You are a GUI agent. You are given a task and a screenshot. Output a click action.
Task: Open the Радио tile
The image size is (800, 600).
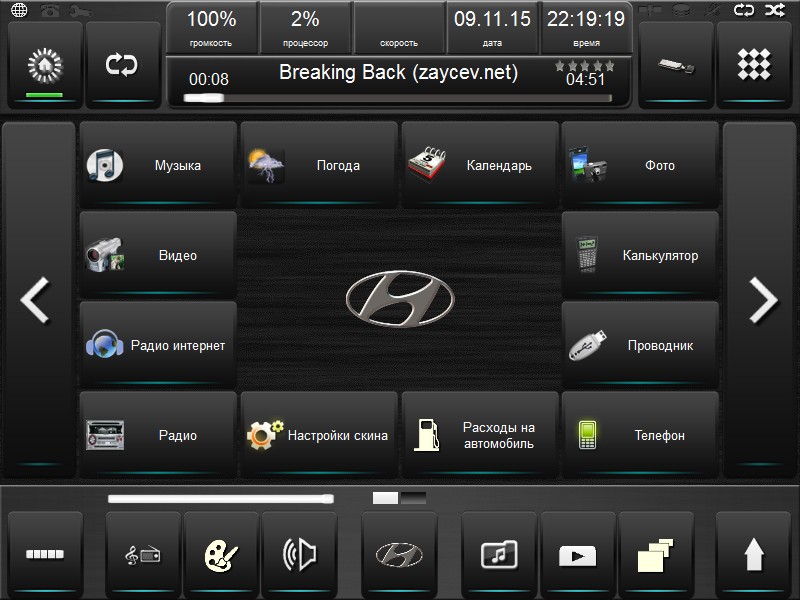(158, 435)
